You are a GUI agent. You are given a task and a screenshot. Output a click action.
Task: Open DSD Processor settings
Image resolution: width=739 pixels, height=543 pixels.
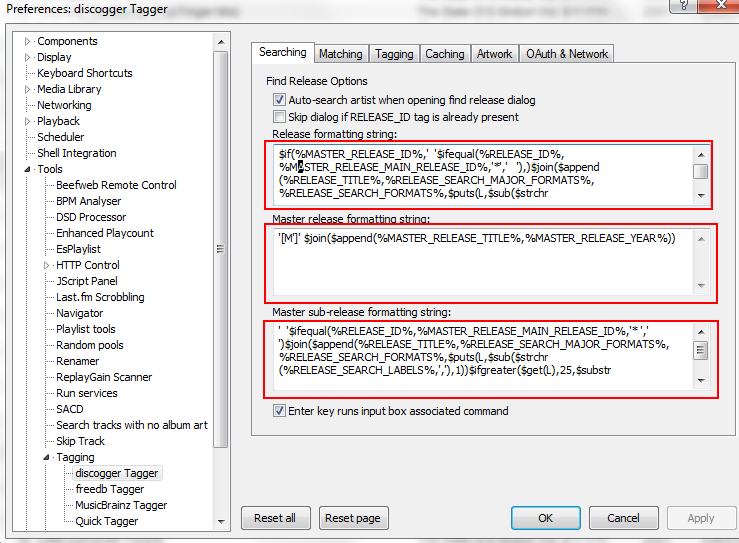(91, 217)
